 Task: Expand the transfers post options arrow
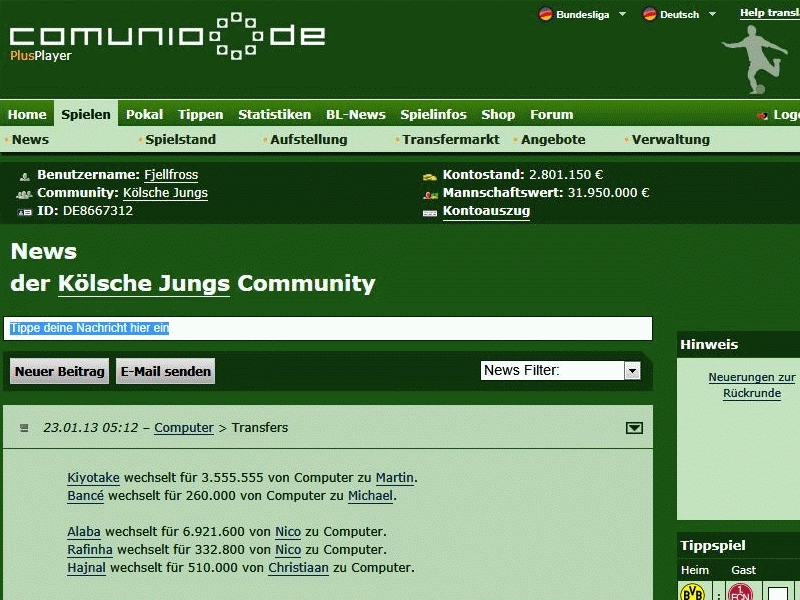[634, 428]
